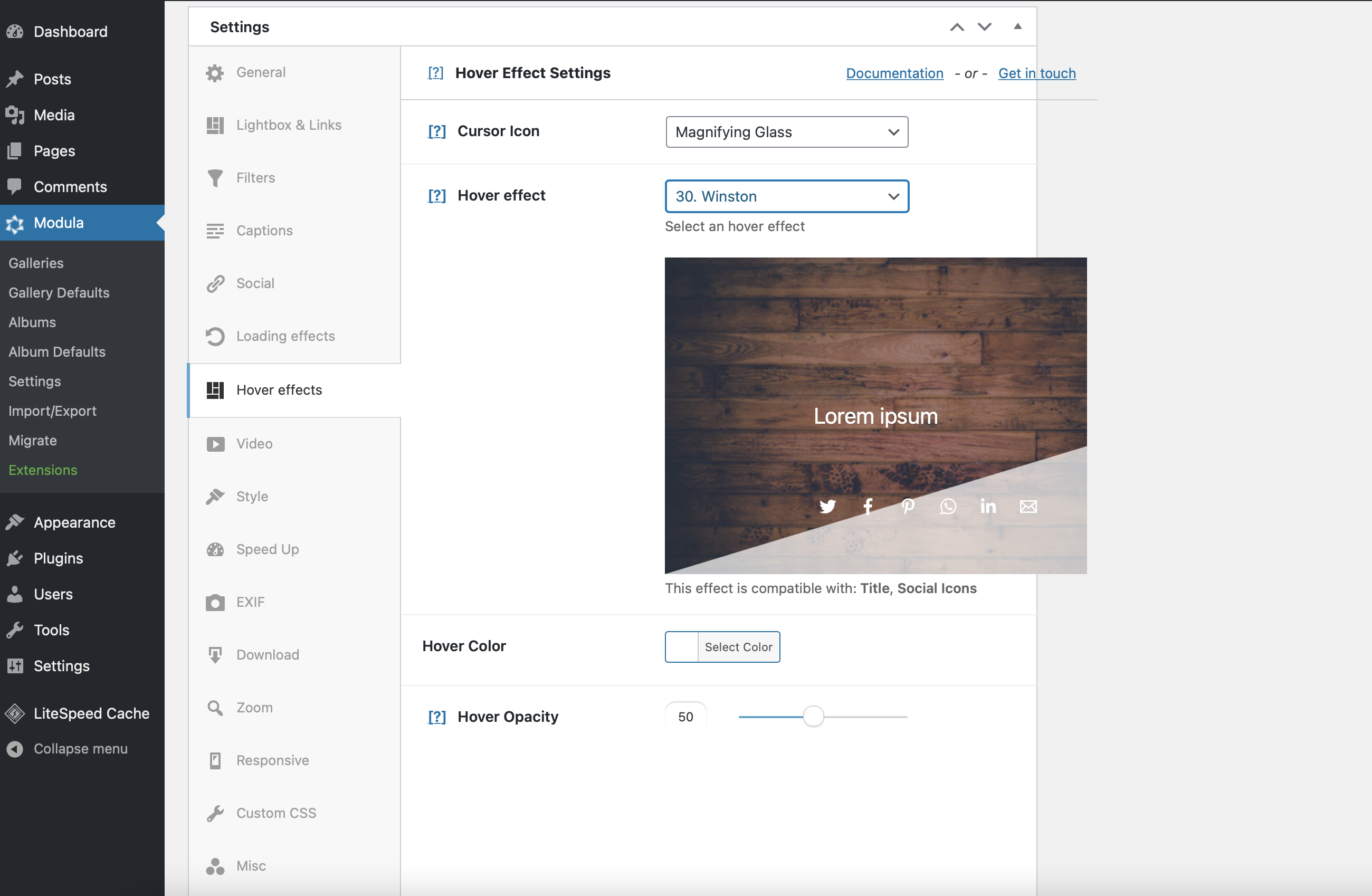Open the Video settings tab

[294, 444]
